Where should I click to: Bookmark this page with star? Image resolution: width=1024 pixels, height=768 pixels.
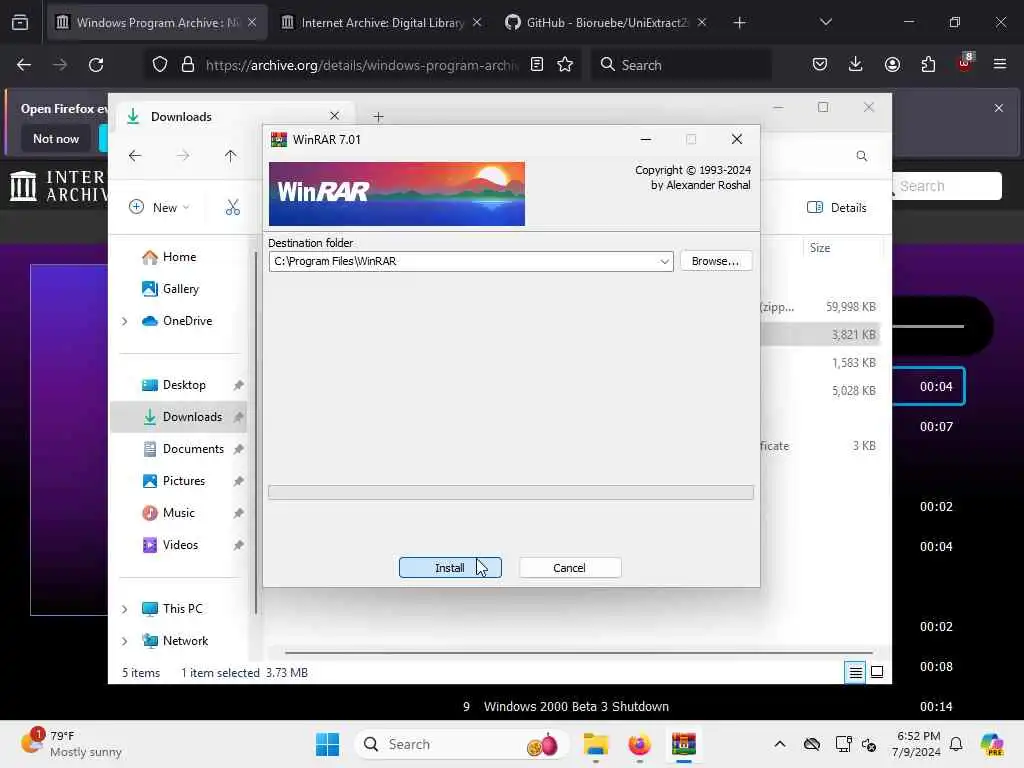[565, 65]
